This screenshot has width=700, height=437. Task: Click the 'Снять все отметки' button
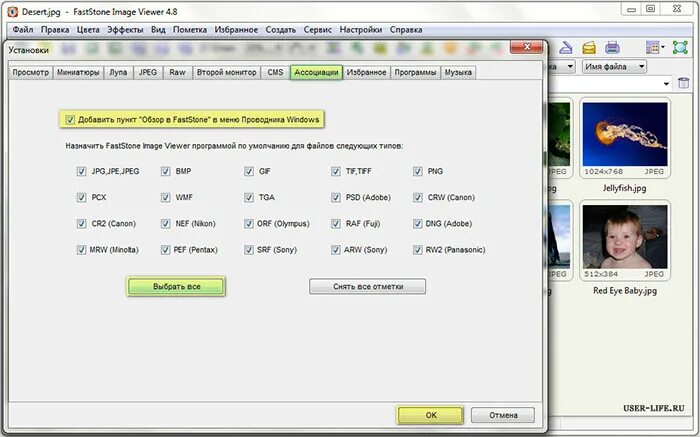click(x=367, y=287)
